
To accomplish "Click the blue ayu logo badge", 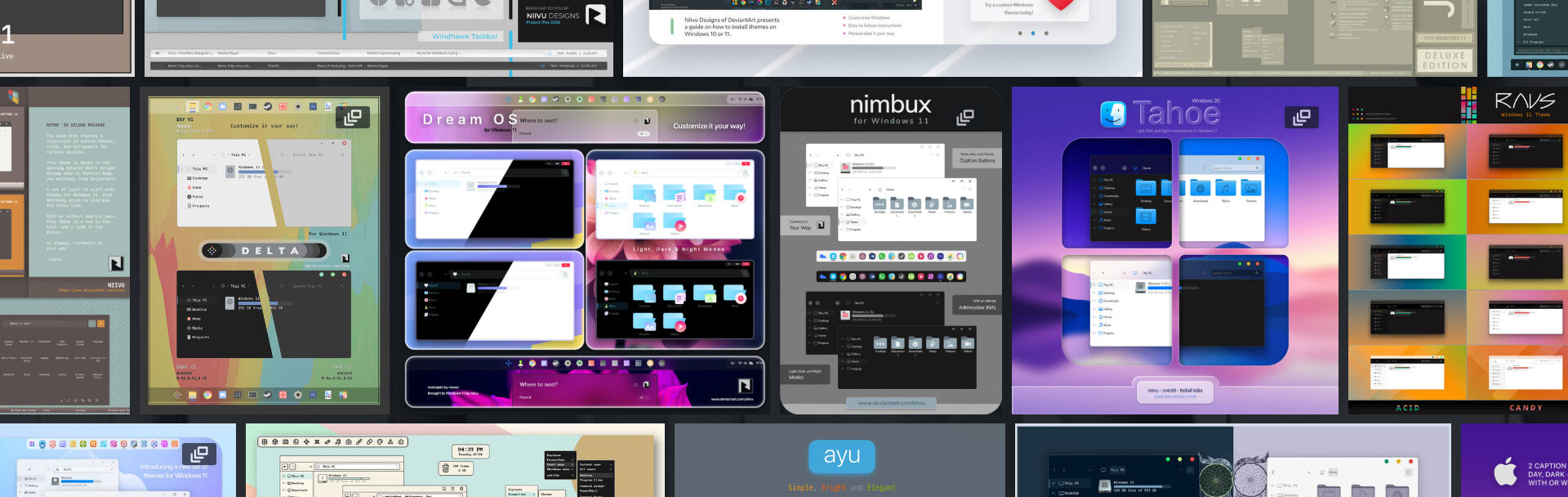I will [x=842, y=456].
